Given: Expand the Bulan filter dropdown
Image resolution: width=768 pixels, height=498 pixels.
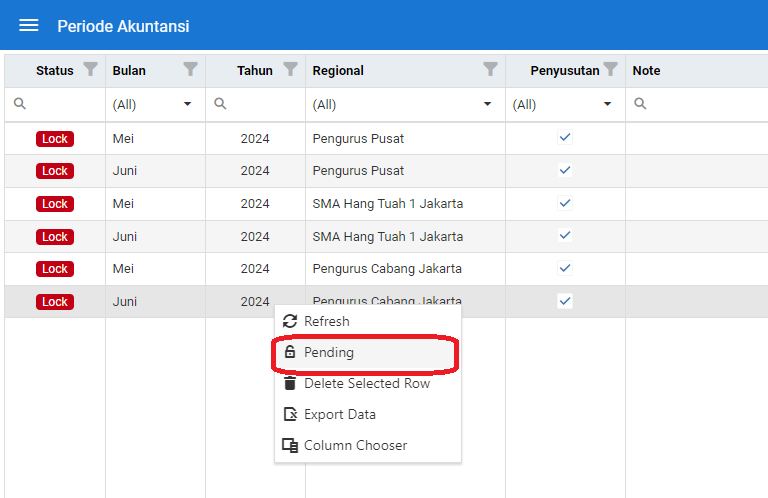Looking at the screenshot, I should (187, 104).
